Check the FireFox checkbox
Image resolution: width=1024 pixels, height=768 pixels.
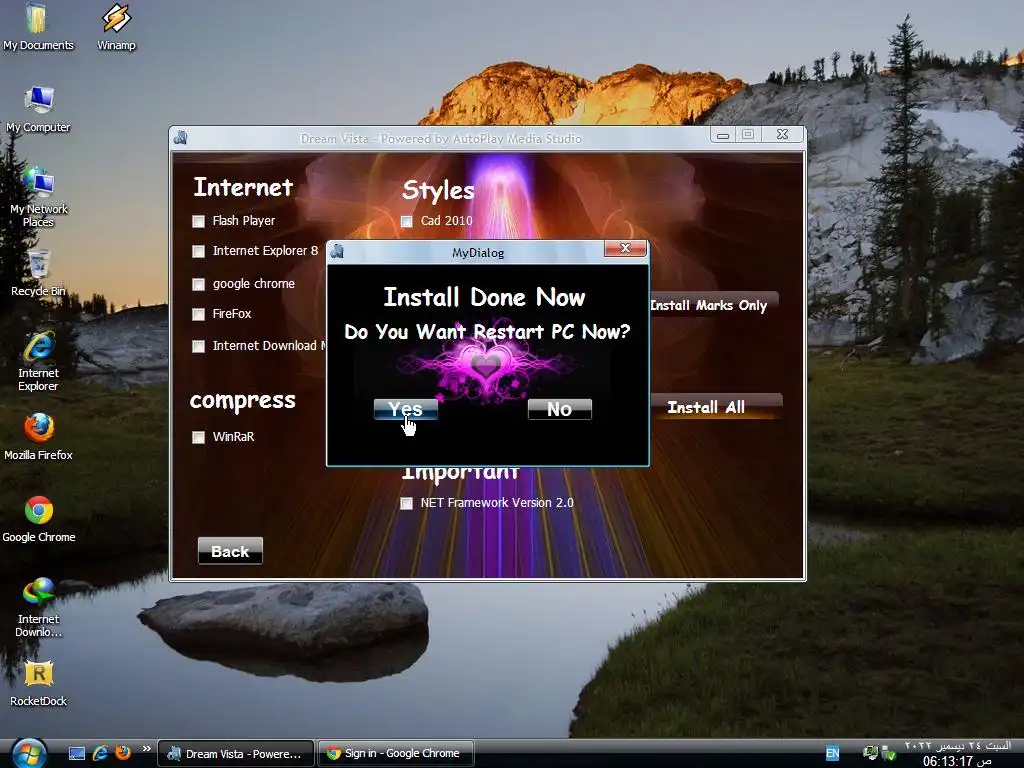coord(199,315)
